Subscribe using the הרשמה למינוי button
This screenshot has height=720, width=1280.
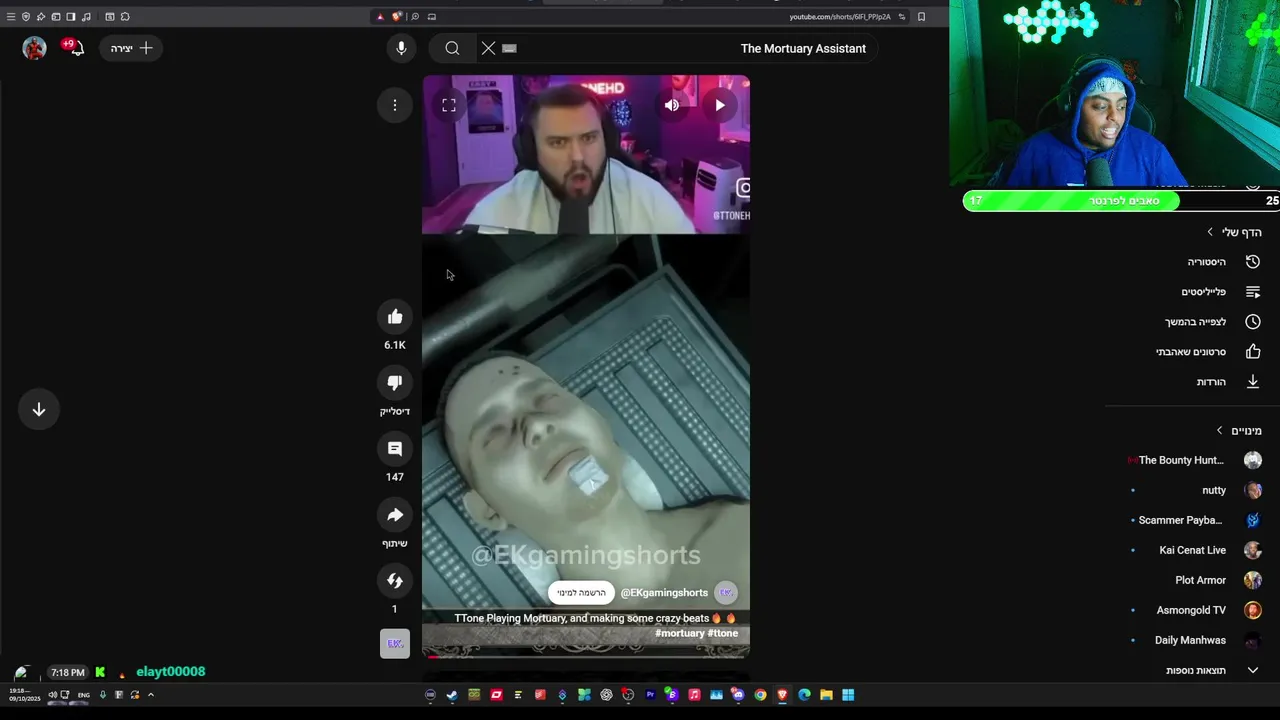(581, 593)
